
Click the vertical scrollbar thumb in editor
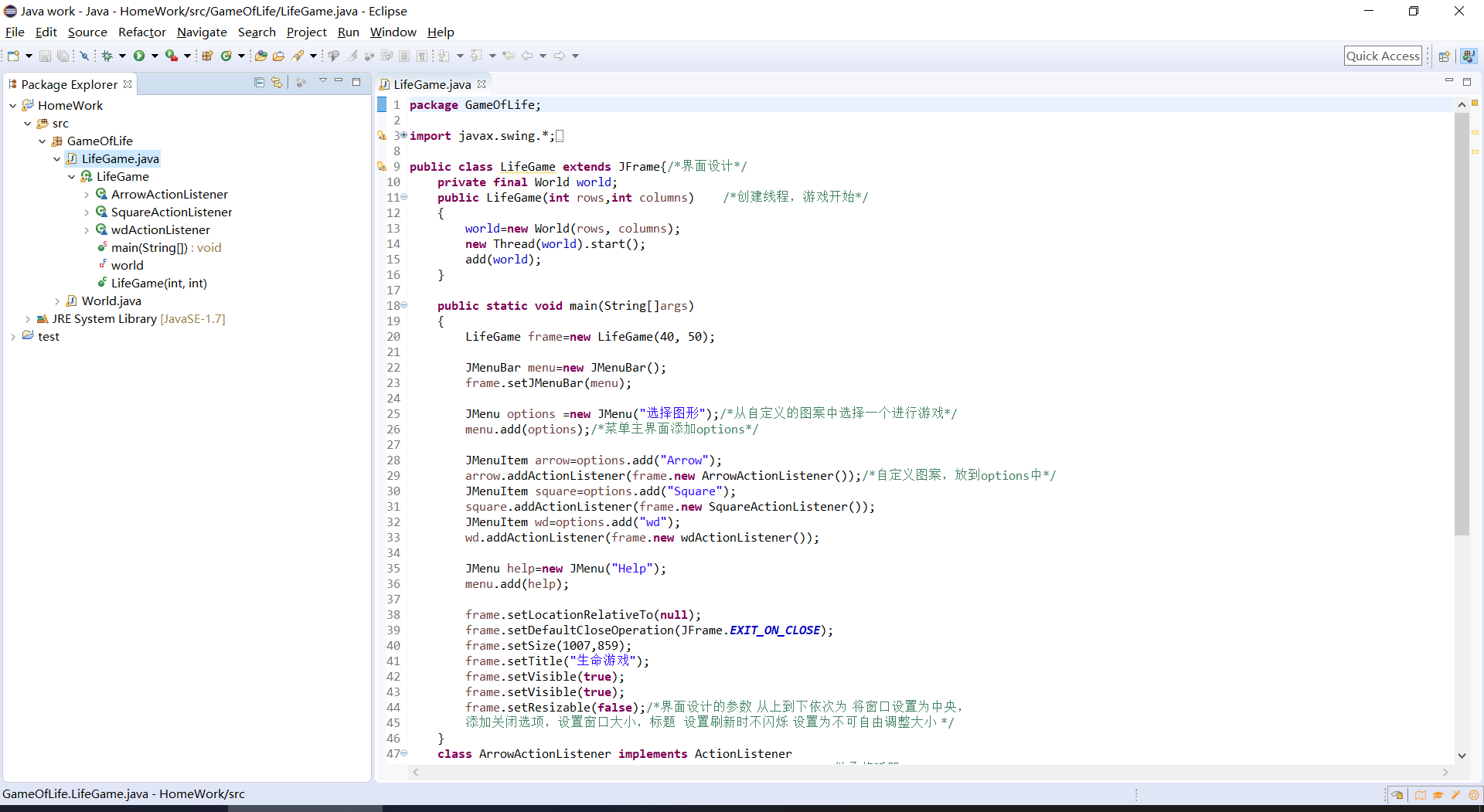(1462, 323)
